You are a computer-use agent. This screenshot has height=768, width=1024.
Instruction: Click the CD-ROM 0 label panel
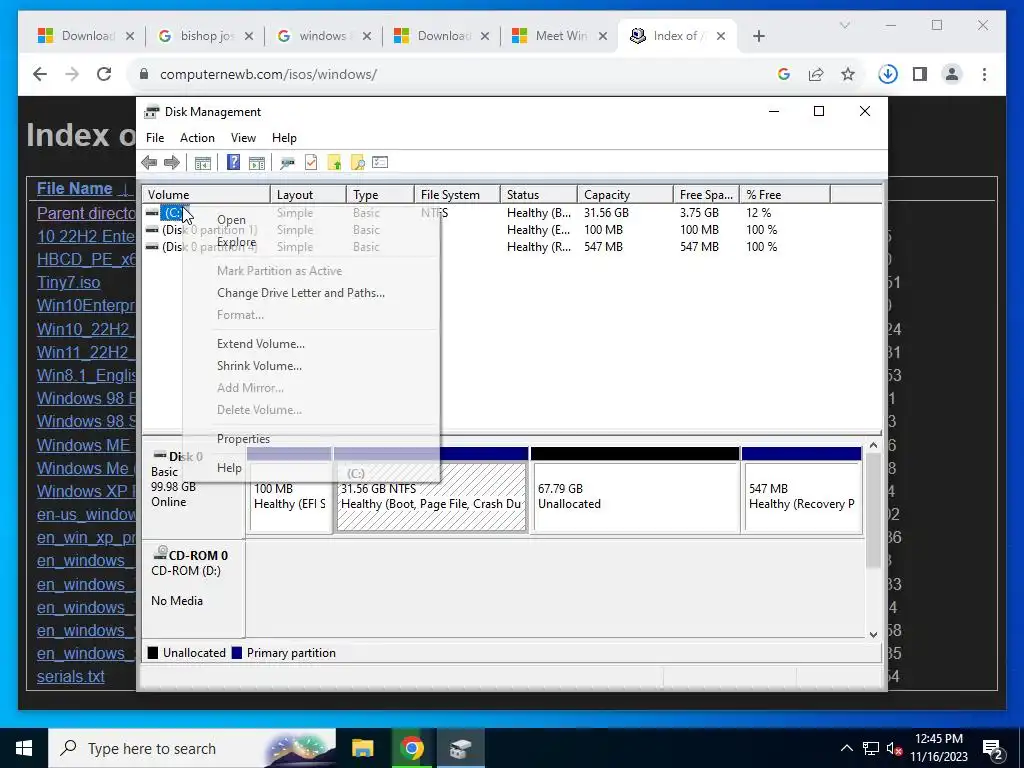pyautogui.click(x=193, y=588)
